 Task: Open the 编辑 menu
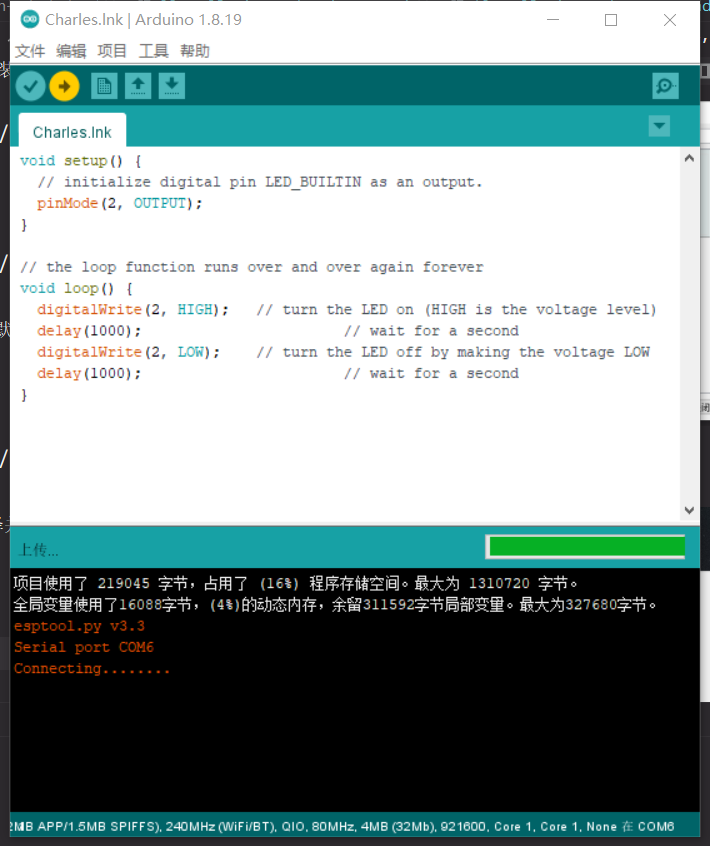pyautogui.click(x=71, y=51)
